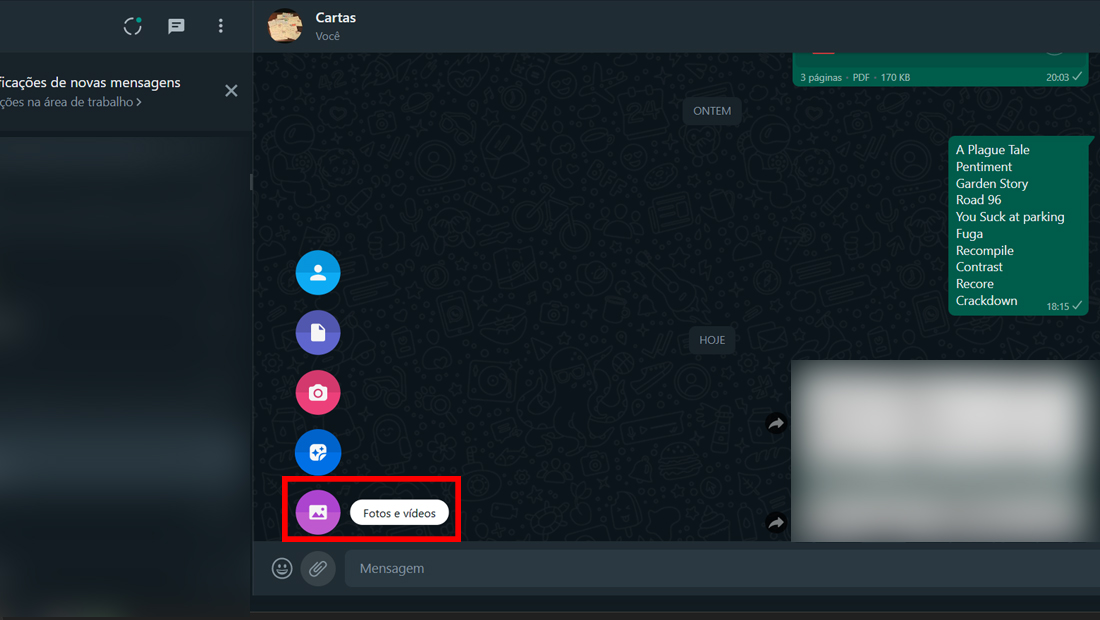
Task: Open the emoji picker
Action: coord(282,568)
